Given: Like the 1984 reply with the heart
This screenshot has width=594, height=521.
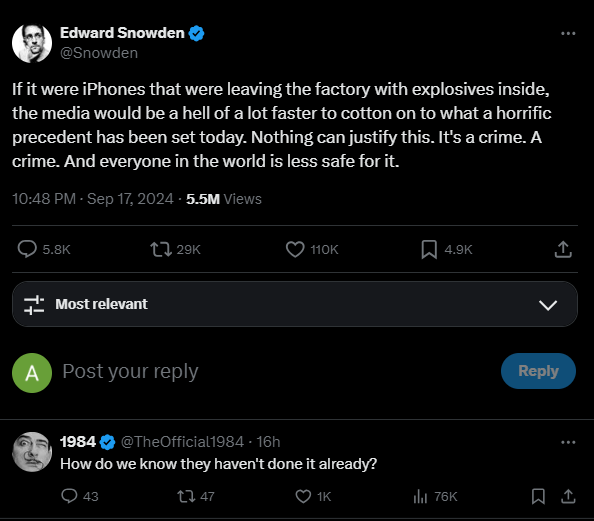Looking at the screenshot, I should [x=303, y=496].
